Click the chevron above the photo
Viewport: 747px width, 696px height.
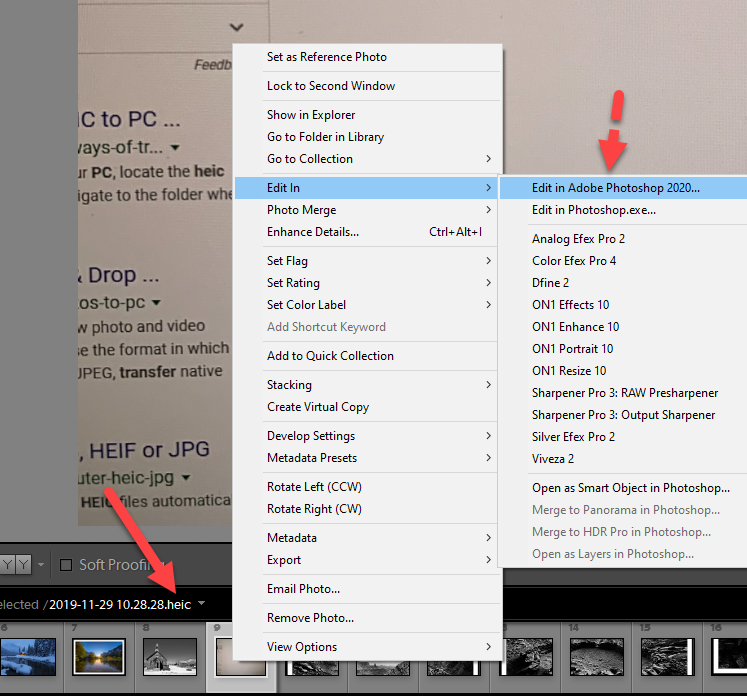[237, 27]
